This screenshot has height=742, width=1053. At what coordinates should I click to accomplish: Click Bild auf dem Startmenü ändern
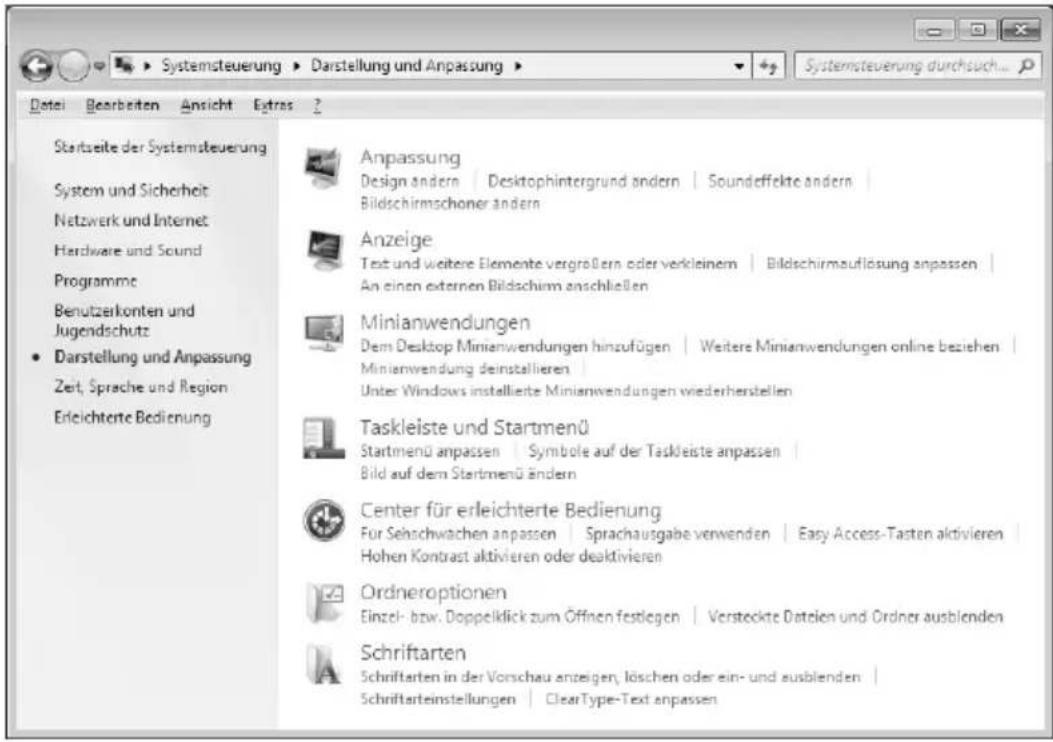[468, 473]
